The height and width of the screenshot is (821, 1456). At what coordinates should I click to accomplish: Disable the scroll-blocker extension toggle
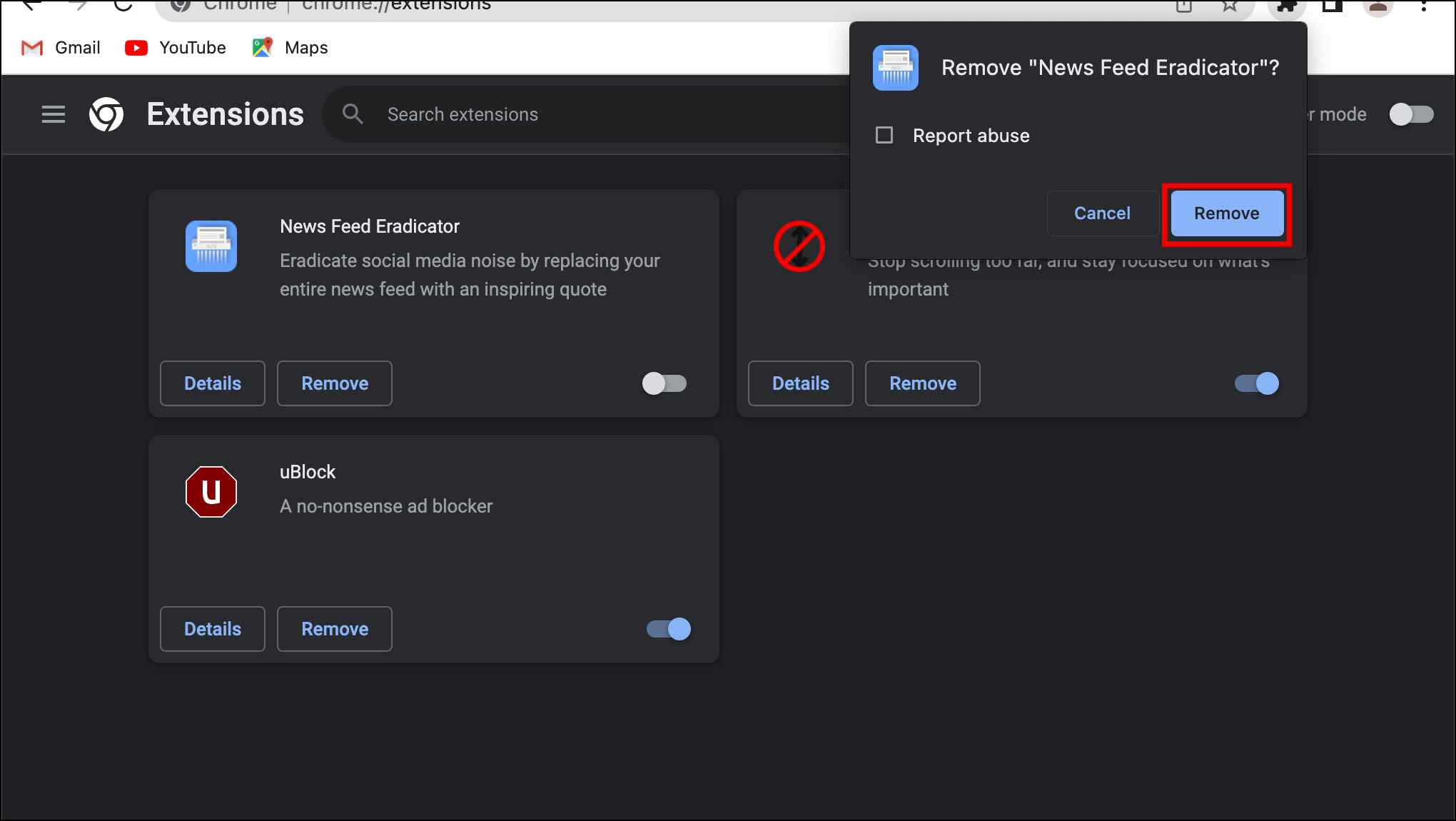[1257, 383]
